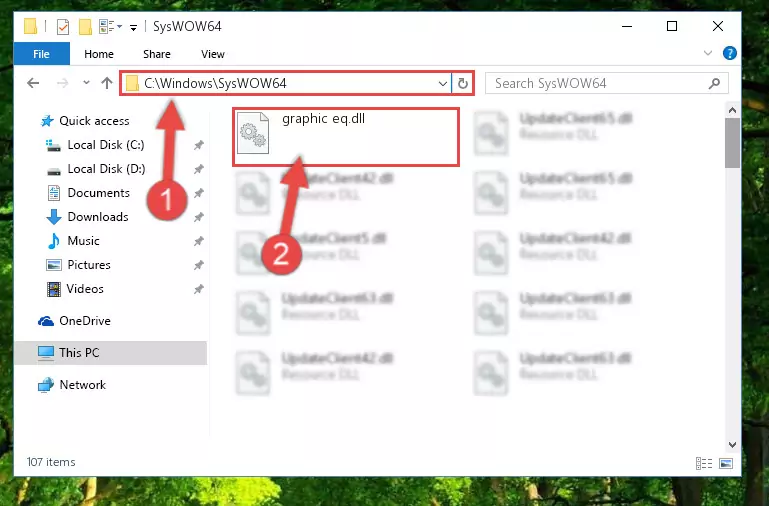Click the address bar path C:\Windows\SysWOW64
Screen dimensions: 769x506
[215, 83]
